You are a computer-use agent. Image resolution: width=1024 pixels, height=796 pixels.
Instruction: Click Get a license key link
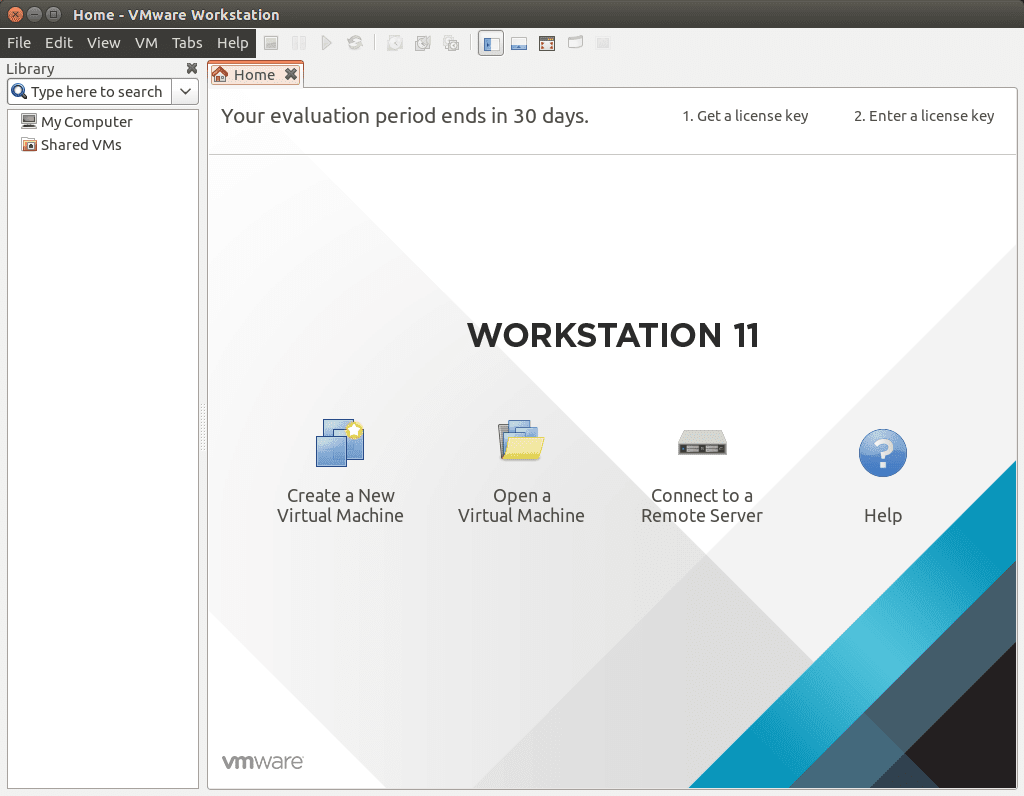tap(745, 116)
